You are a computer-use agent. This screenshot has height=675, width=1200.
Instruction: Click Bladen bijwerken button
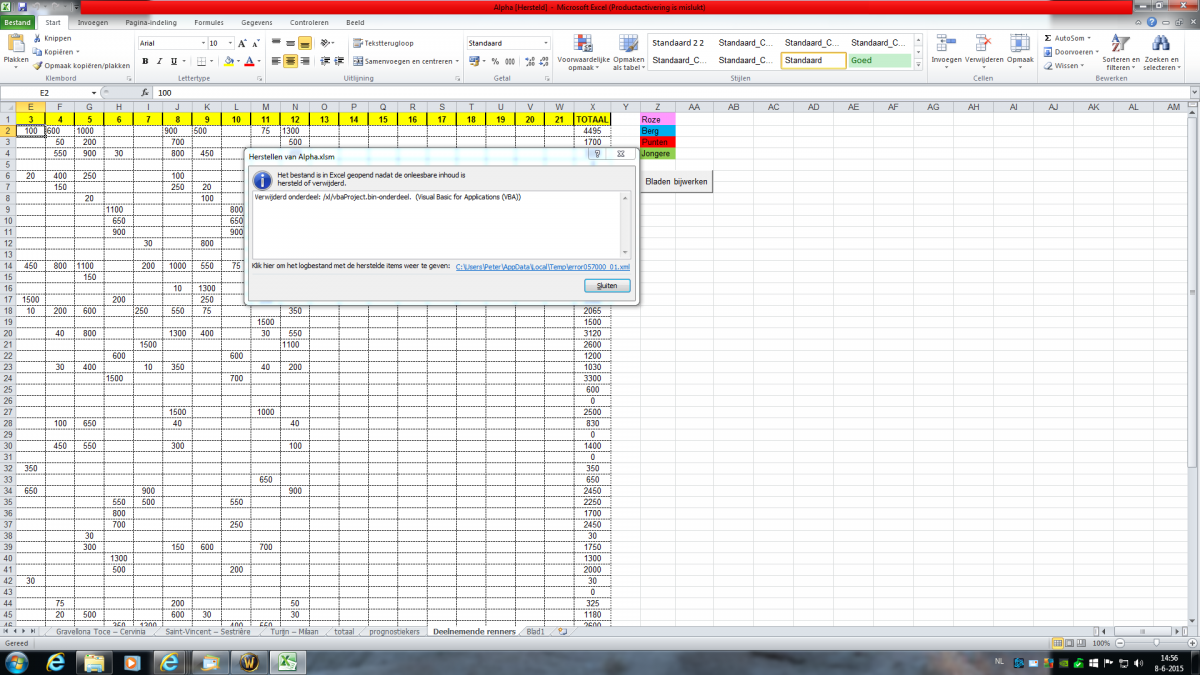point(677,183)
